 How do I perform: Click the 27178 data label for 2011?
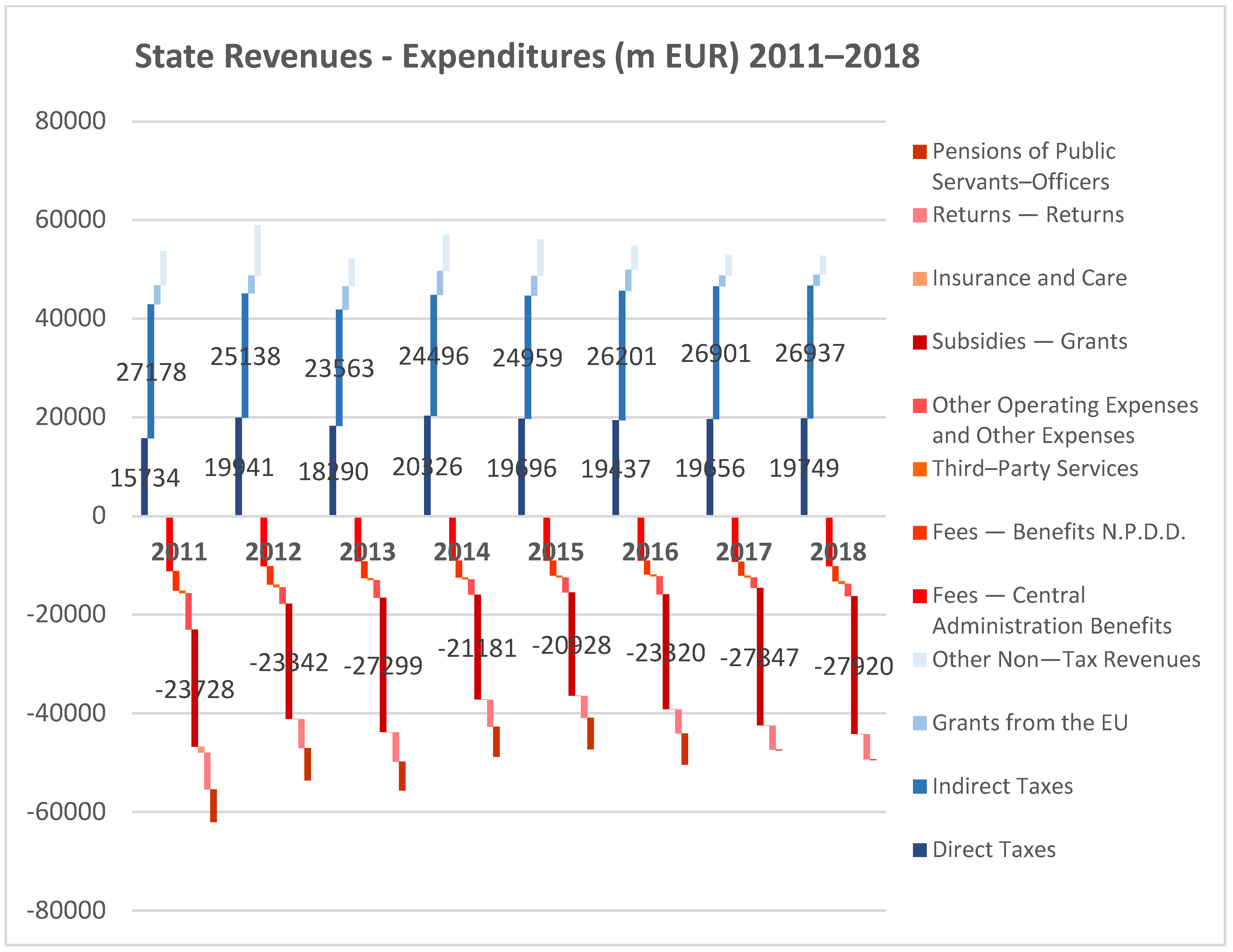(151, 372)
